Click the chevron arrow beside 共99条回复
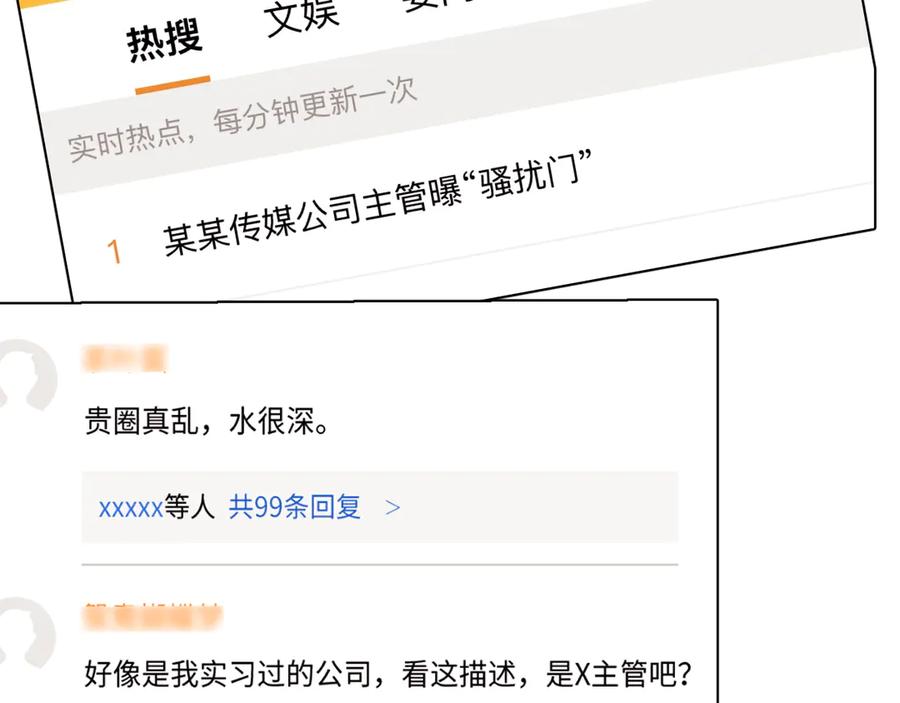 [x=393, y=507]
